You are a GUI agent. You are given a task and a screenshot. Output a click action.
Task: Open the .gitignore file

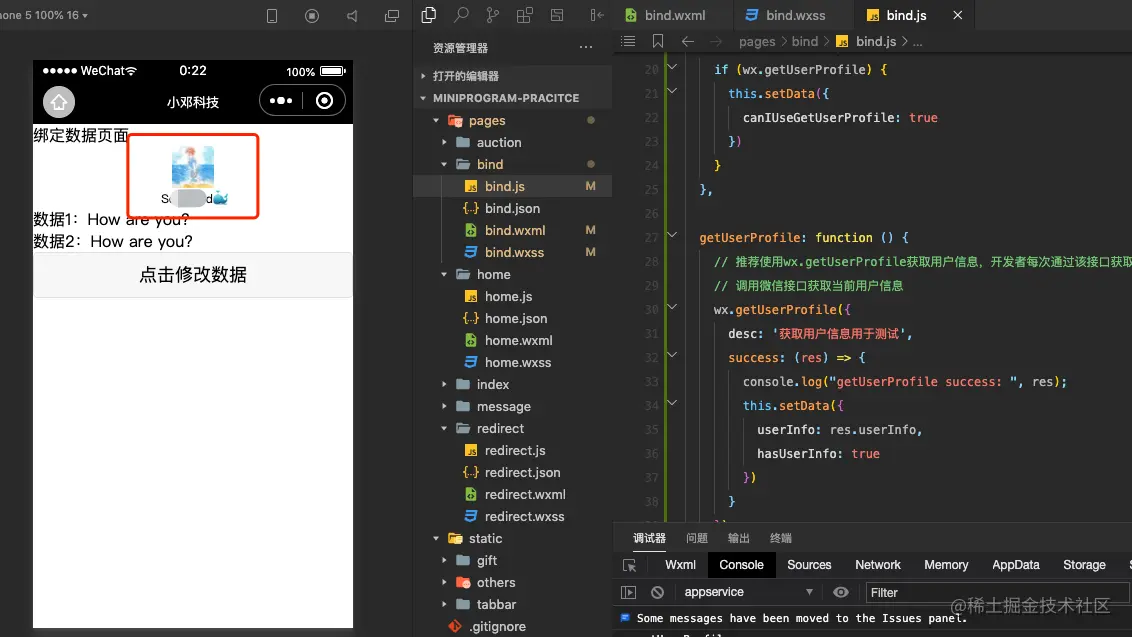[513, 626]
